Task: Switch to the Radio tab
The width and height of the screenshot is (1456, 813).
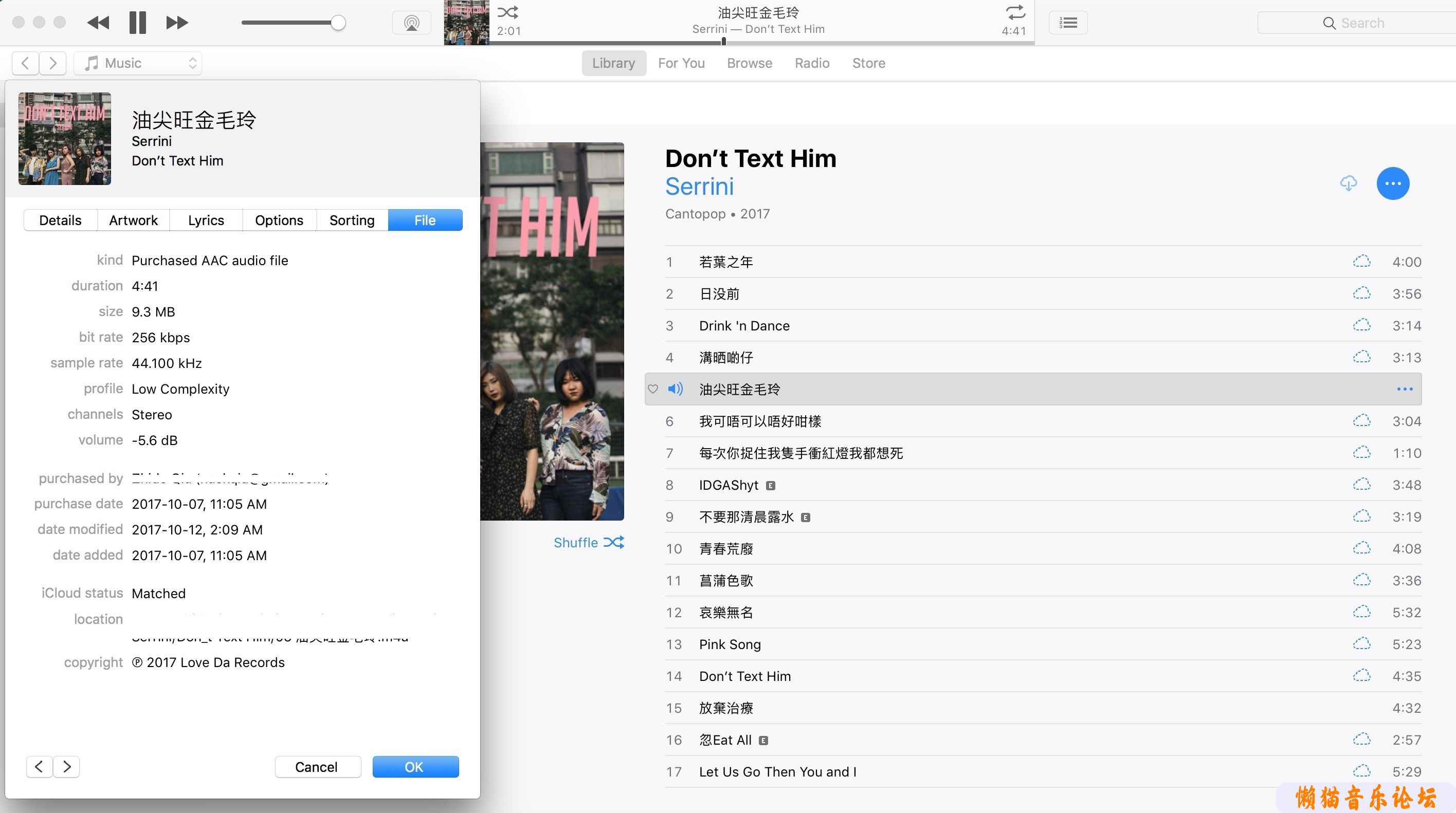Action: tap(812, 63)
